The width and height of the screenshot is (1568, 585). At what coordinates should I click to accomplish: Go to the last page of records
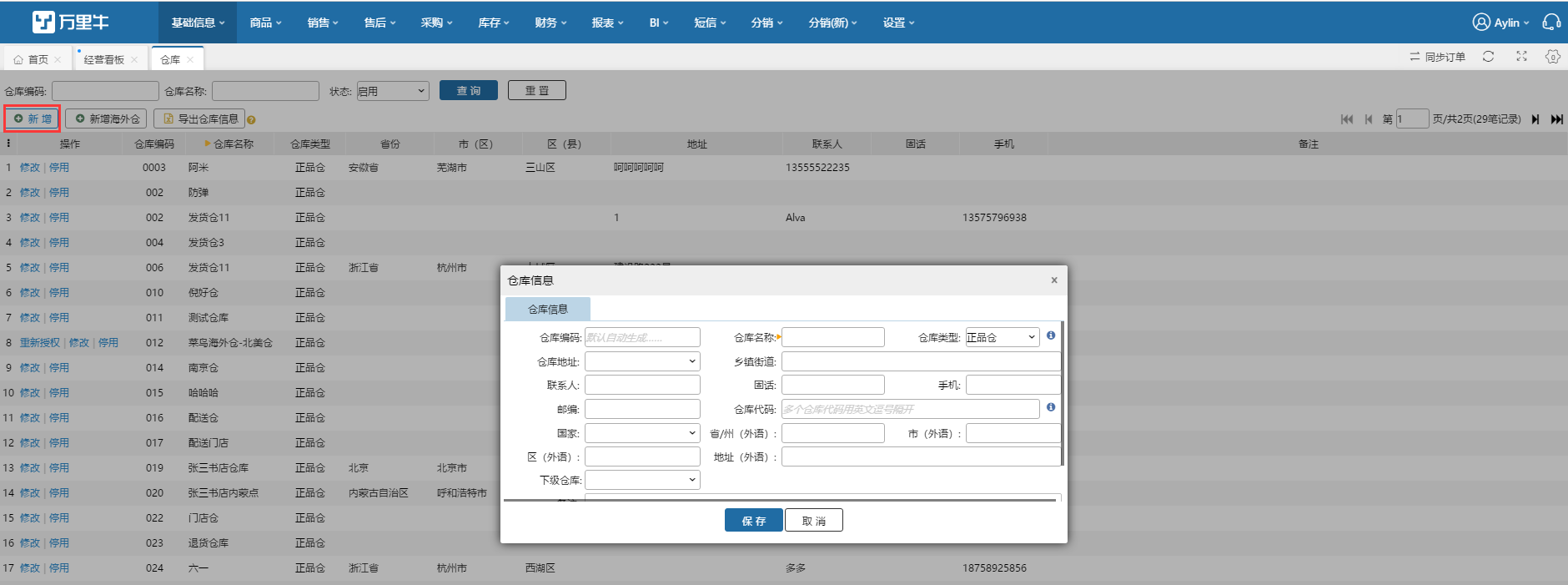1556,119
